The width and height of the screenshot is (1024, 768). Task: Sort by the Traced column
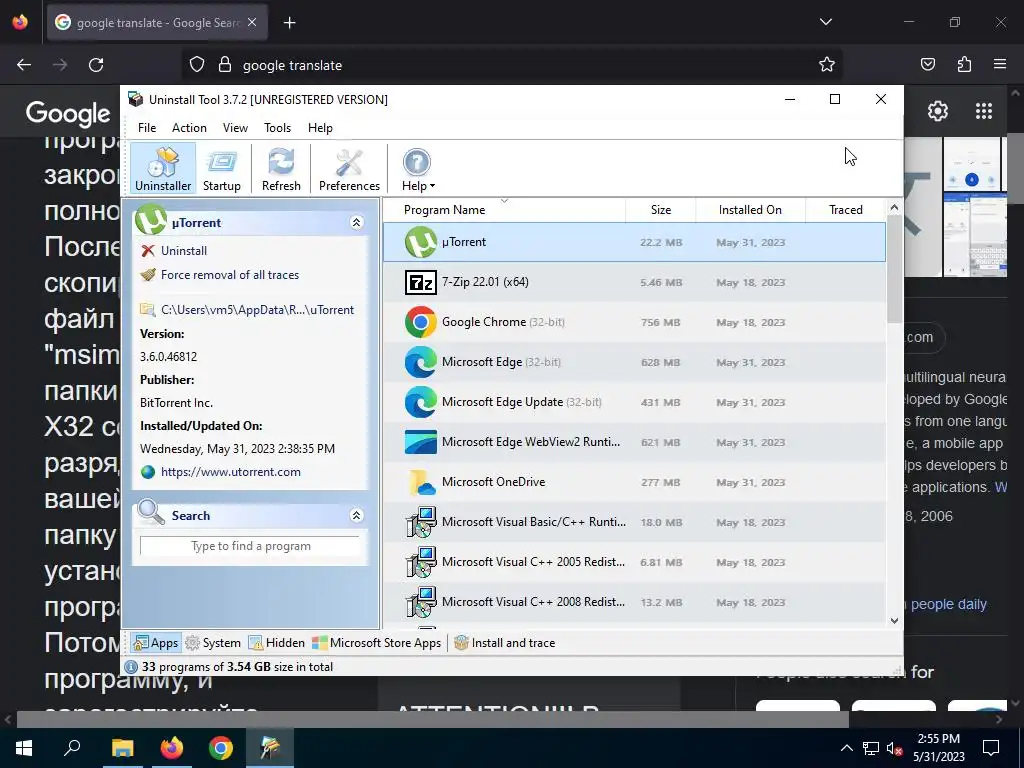coord(845,210)
